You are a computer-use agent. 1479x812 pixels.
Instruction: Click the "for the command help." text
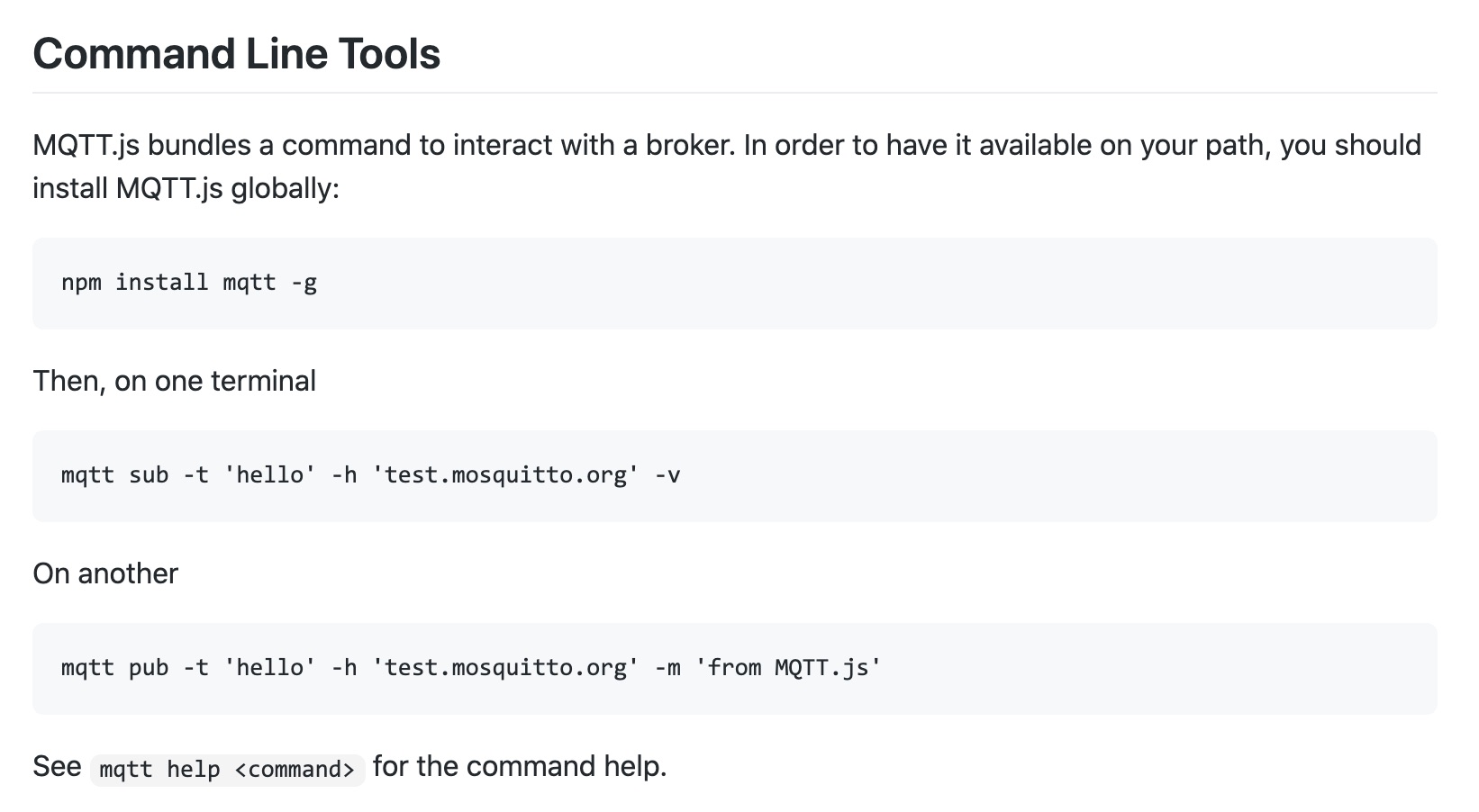coord(520,766)
